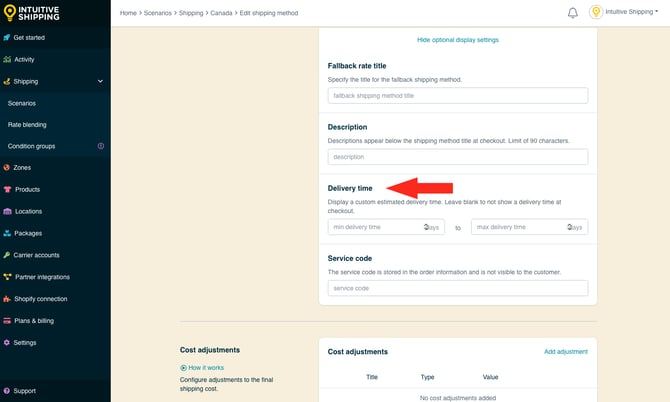670x402 pixels.
Task: Click the Support question mark icon
Action: point(7,391)
